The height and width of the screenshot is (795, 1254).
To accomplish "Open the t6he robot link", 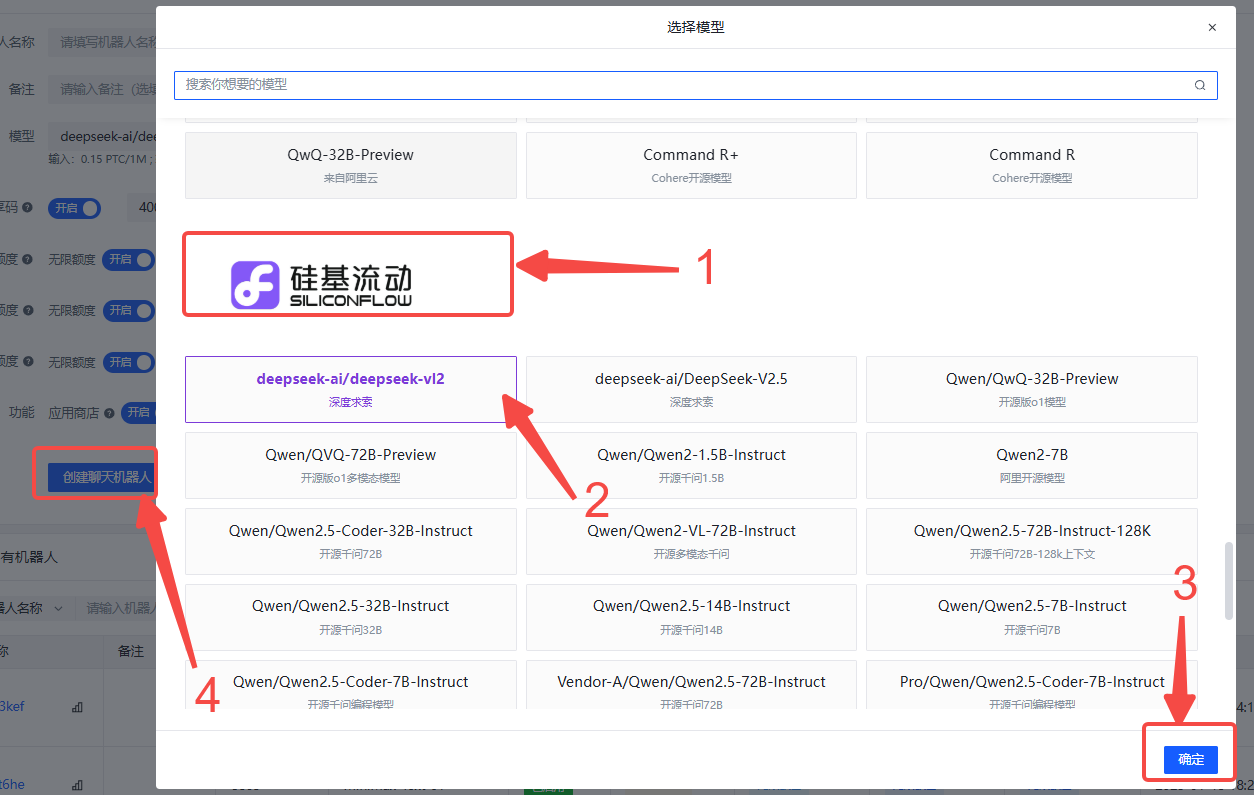I will point(12,785).
